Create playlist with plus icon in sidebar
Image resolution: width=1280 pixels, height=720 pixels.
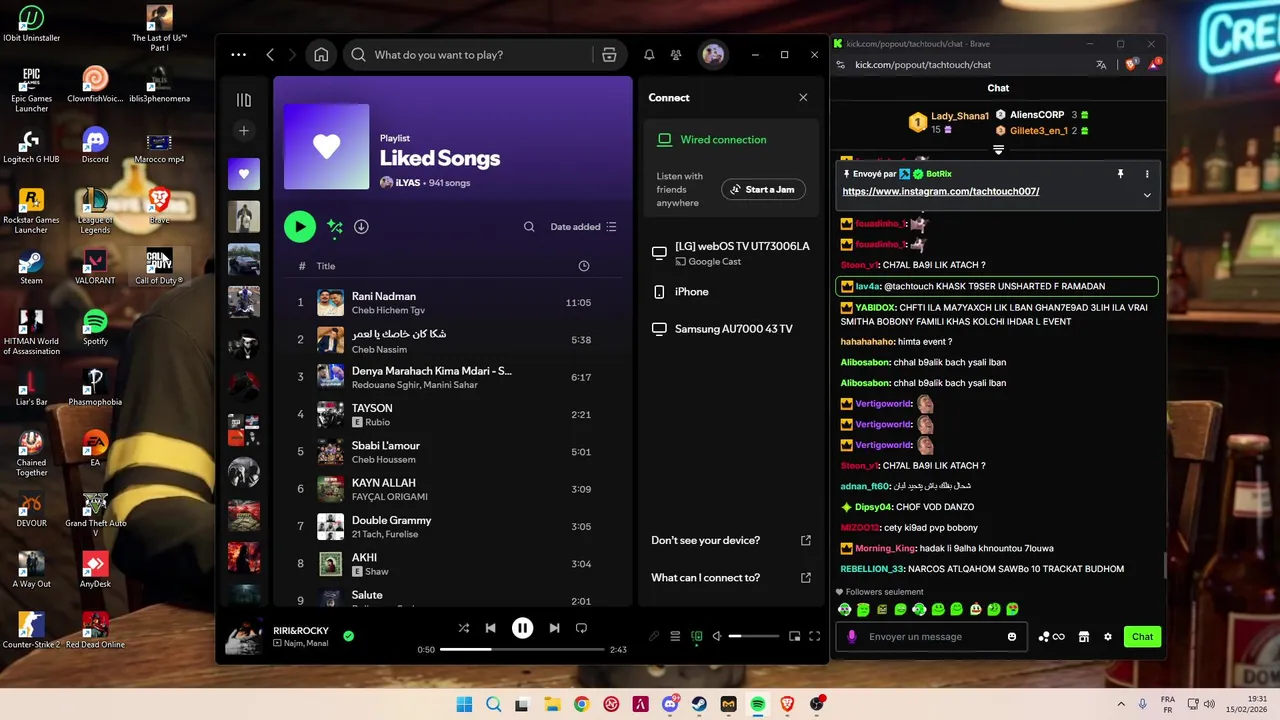pyautogui.click(x=244, y=131)
